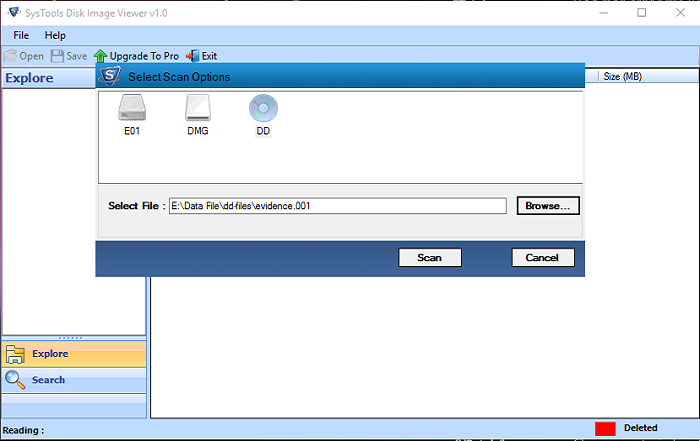Click the SysTools logo in dialog title

110,76
